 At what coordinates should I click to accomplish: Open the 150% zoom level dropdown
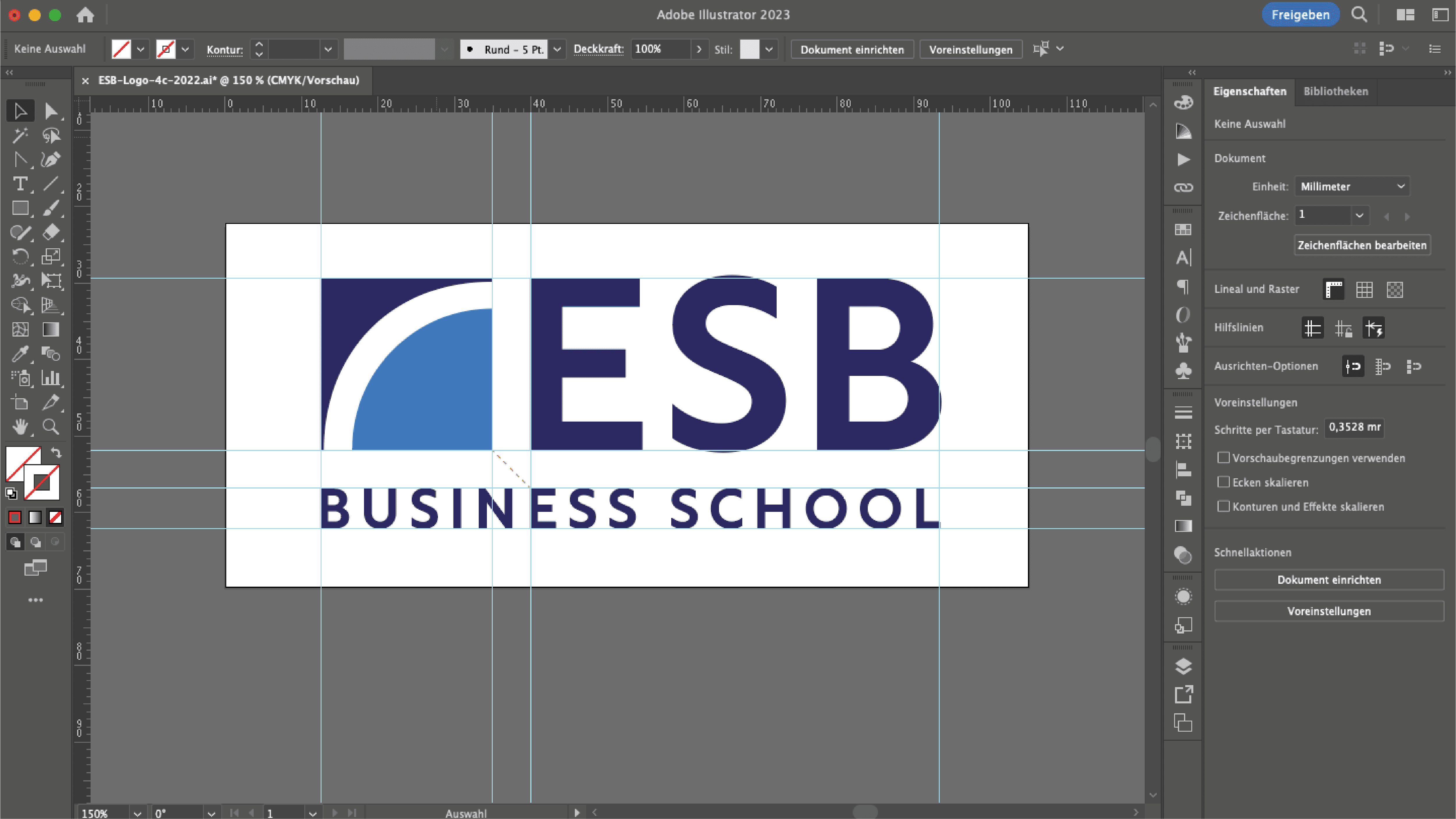coord(137,813)
